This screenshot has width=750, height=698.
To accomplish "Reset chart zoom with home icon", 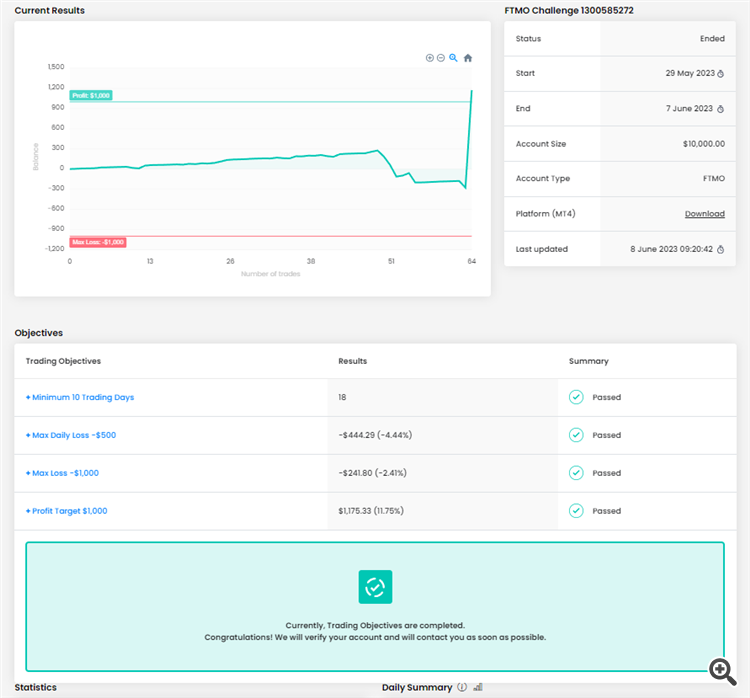I will tap(468, 58).
